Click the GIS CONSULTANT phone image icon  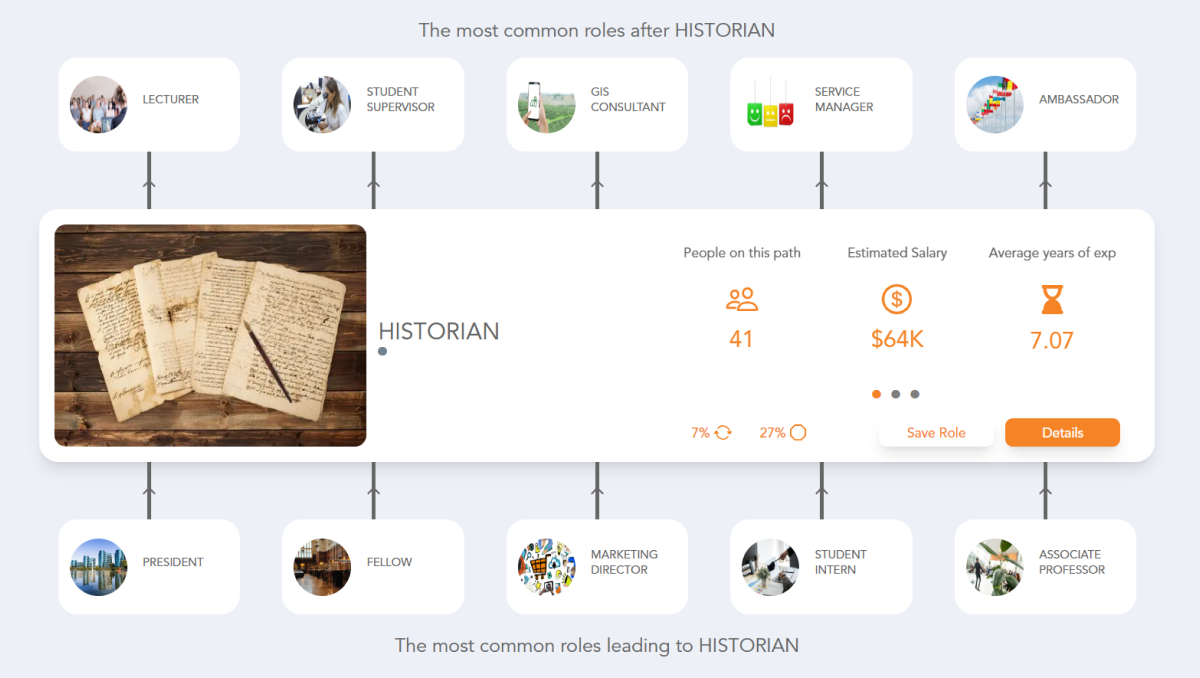click(x=546, y=104)
